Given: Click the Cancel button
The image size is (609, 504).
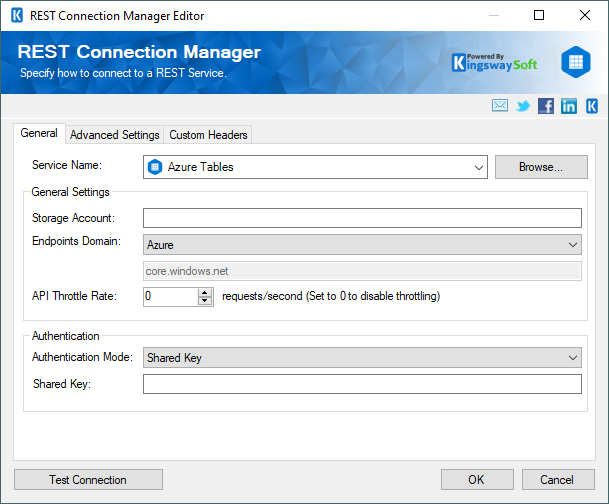Looking at the screenshot, I should tap(558, 480).
